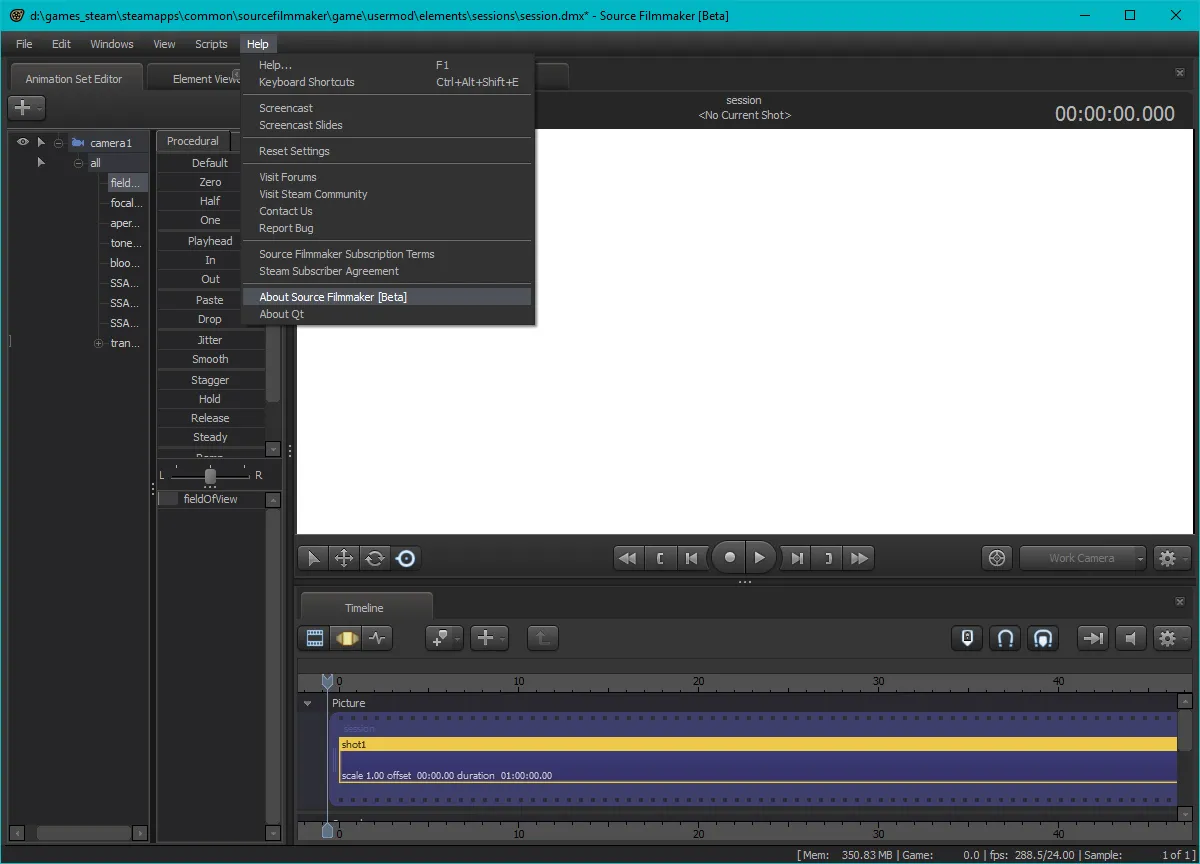Apply the Jitter procedural preset
This screenshot has width=1200, height=864.
click(x=210, y=340)
